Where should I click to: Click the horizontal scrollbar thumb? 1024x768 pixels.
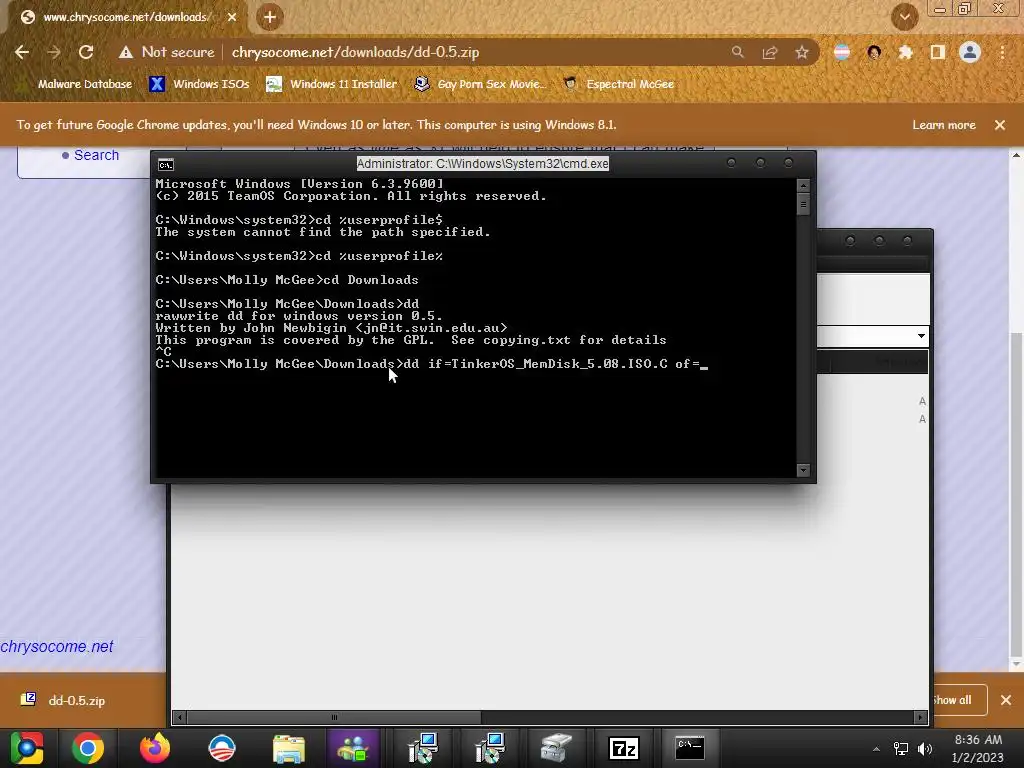point(334,717)
